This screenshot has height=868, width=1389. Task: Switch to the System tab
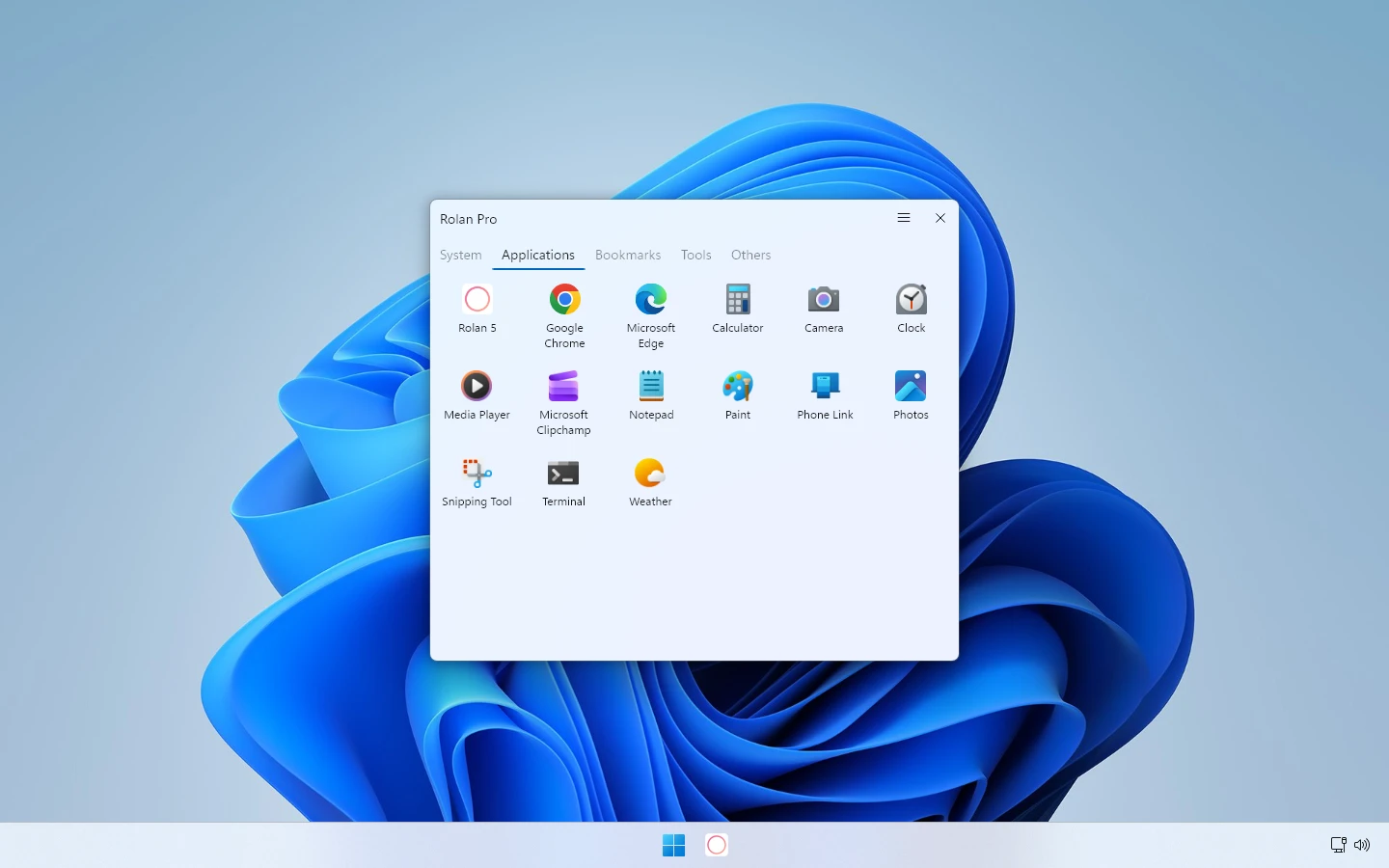pyautogui.click(x=461, y=256)
